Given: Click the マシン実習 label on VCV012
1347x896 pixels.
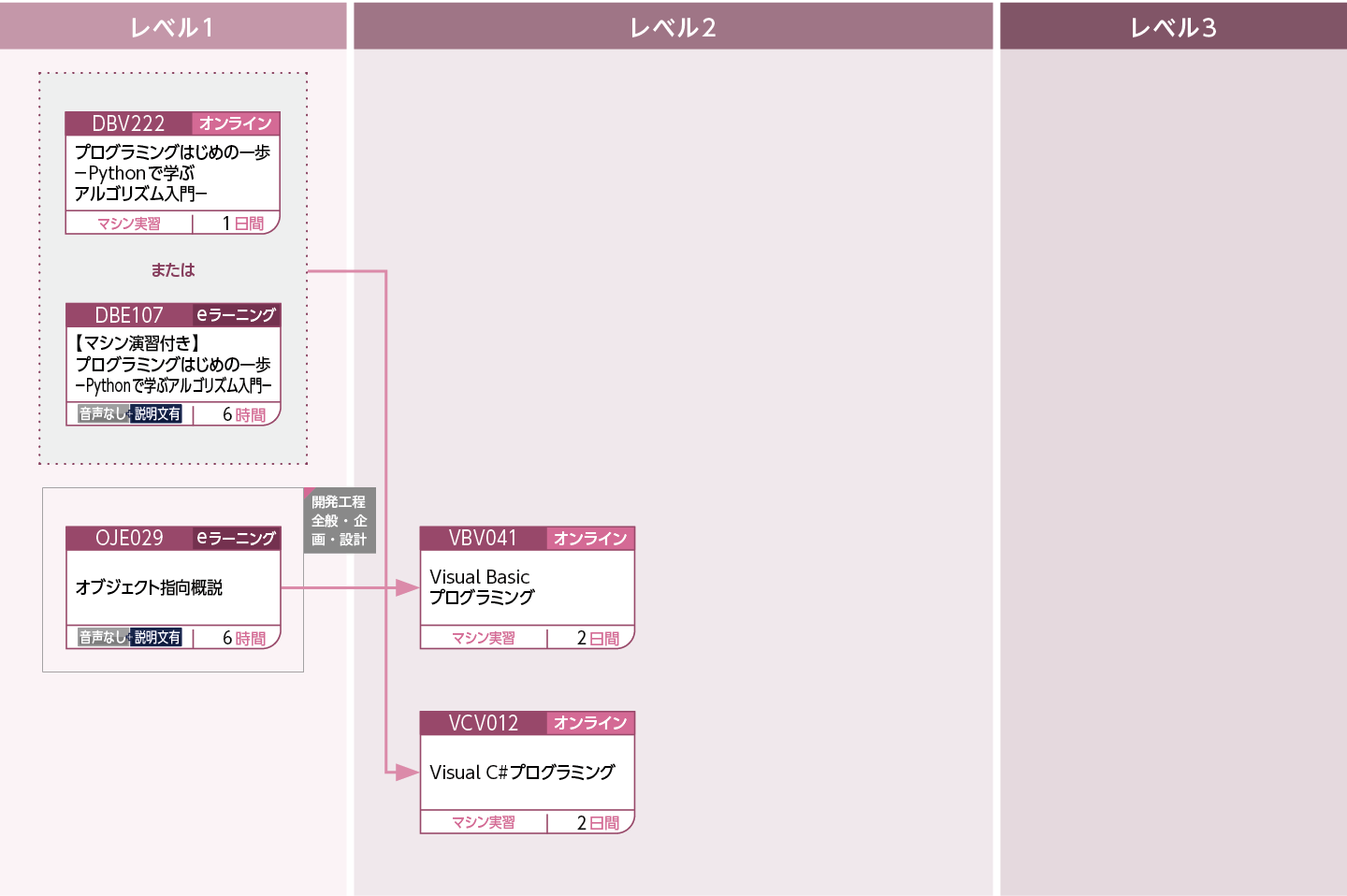Looking at the screenshot, I should (484, 822).
